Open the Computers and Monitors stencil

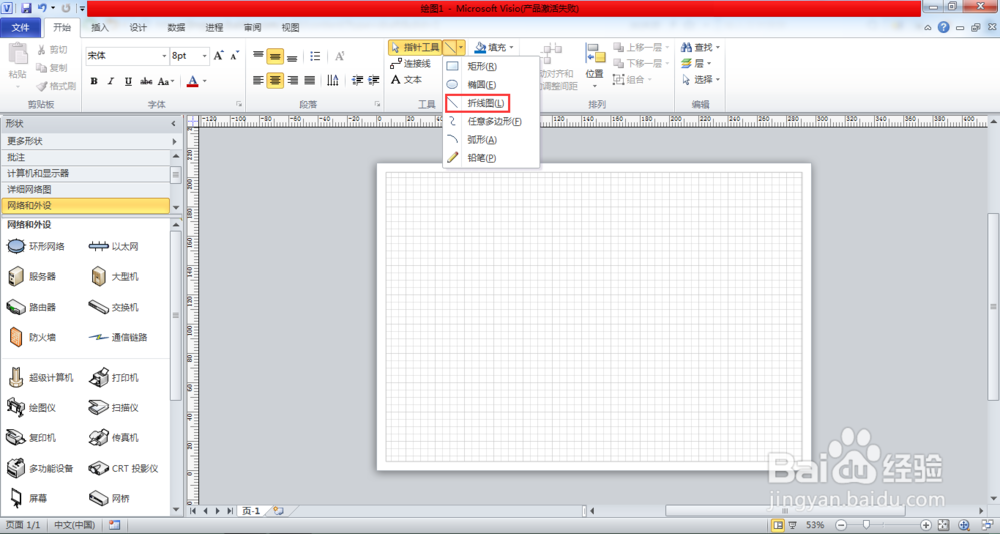pyautogui.click(x=85, y=174)
